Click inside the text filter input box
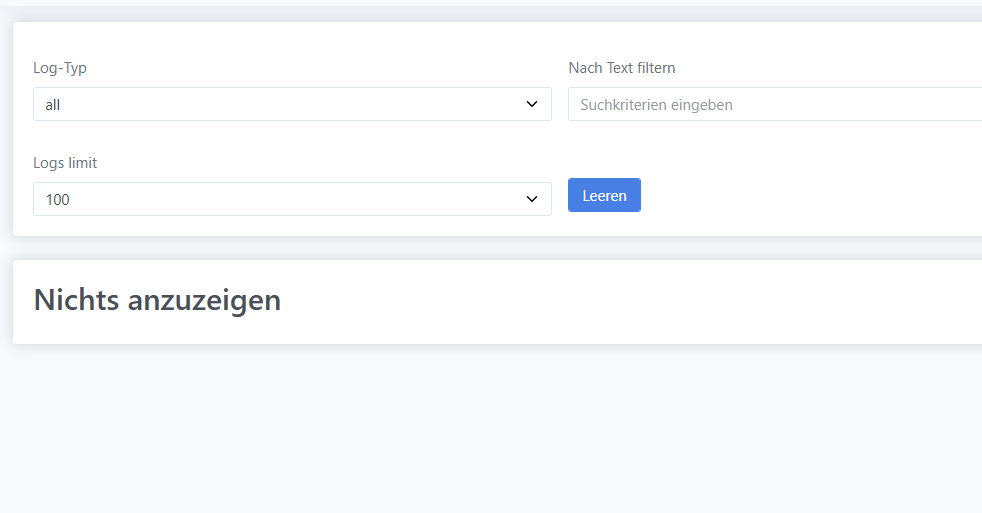Screen dimensions: 982x513 (x=775, y=104)
